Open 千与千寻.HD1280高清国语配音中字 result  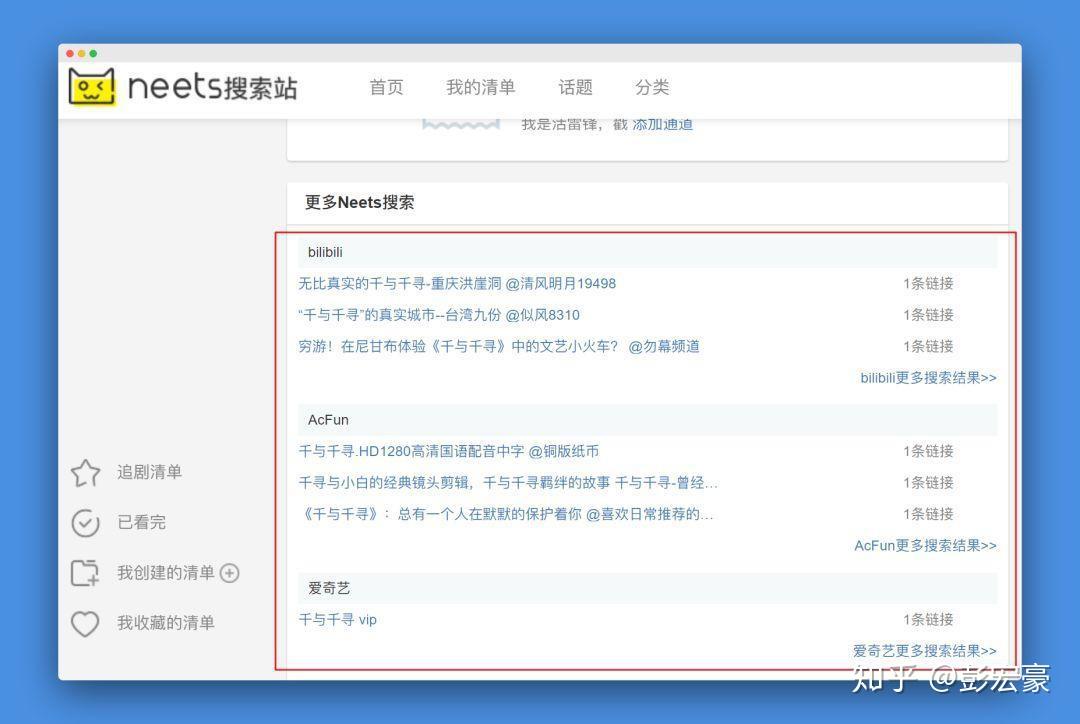coord(449,452)
